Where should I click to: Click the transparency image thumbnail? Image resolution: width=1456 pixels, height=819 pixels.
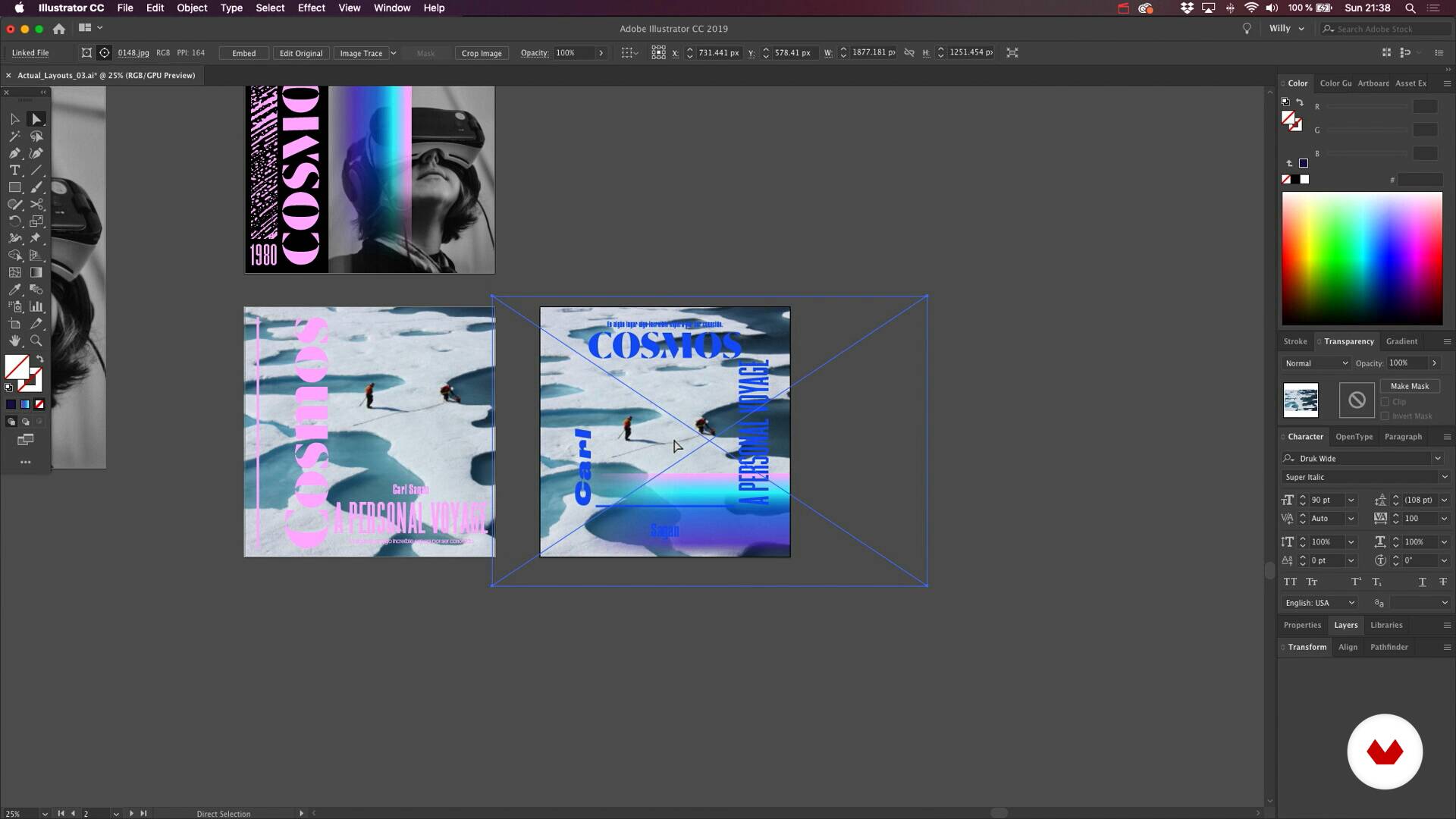point(1301,400)
